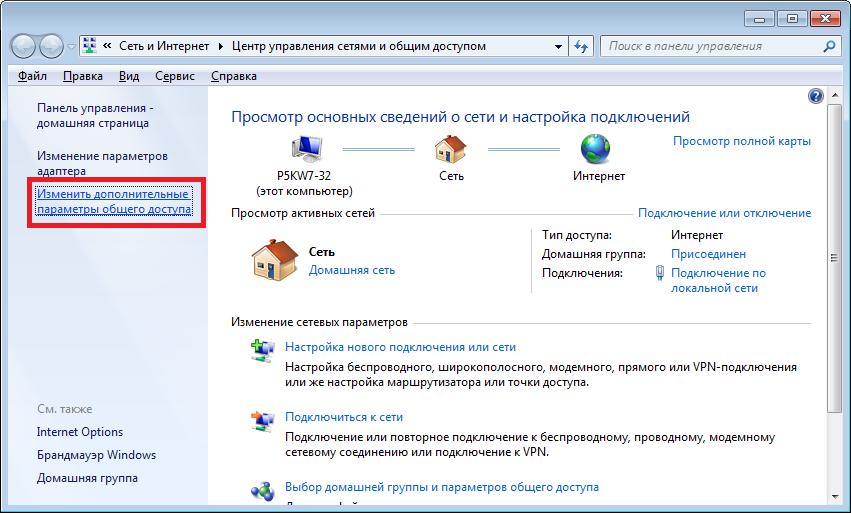851x513 pixels.
Task: Click the new connection setup icon
Action: [262, 349]
